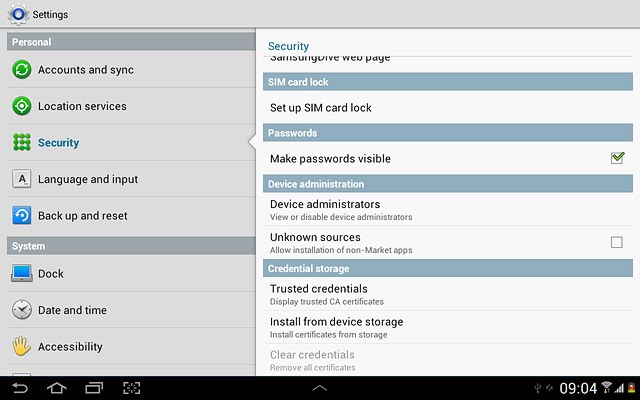Tap the Accounts and sync icon
The height and width of the screenshot is (400, 640).
click(x=22, y=69)
